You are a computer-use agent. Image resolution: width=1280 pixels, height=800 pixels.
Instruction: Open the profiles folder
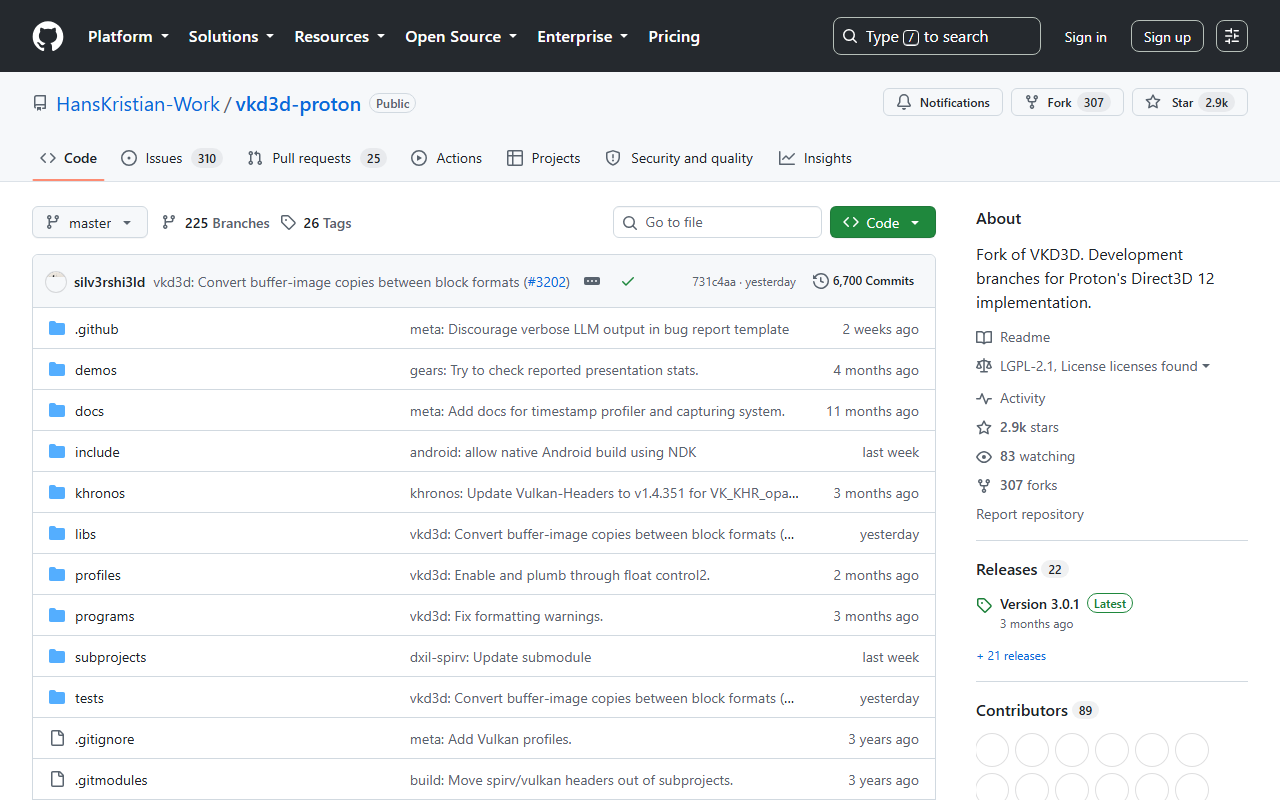tap(98, 575)
